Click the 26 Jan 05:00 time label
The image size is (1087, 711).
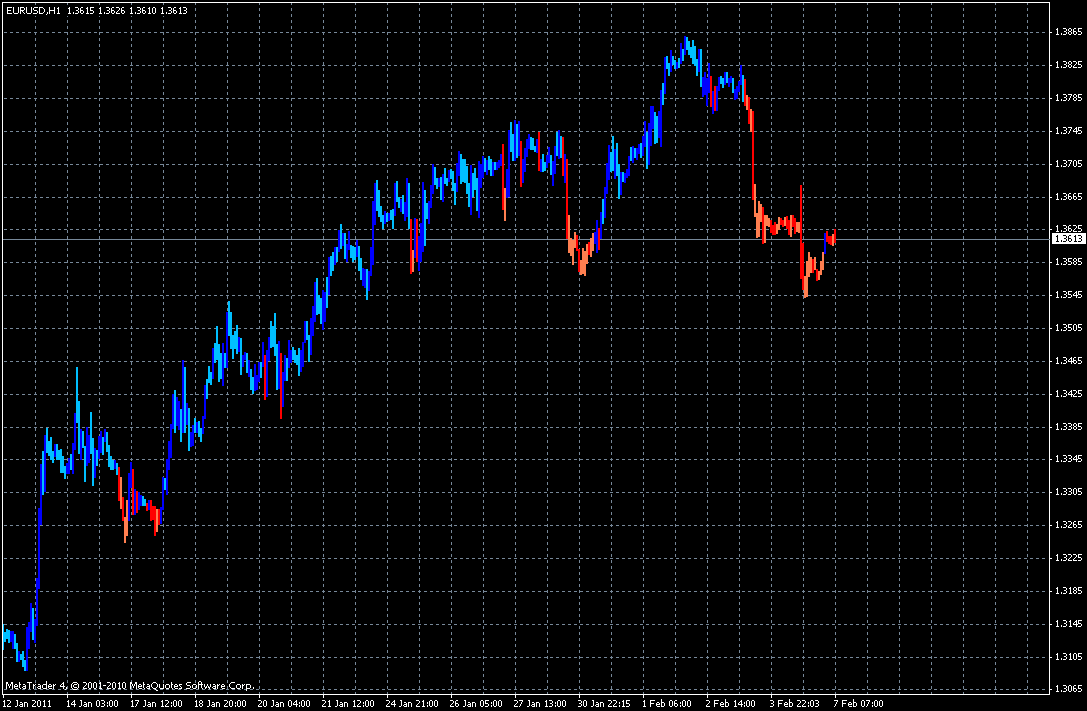476,703
